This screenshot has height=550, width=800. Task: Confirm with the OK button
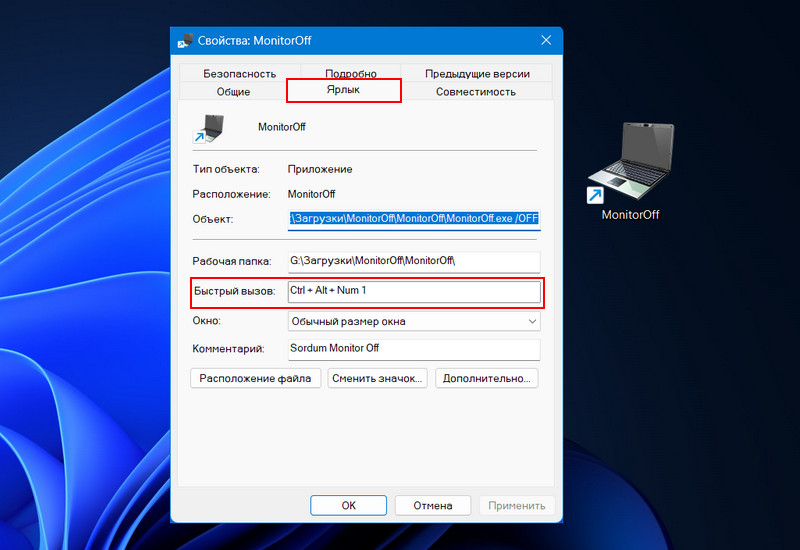pyautogui.click(x=348, y=505)
